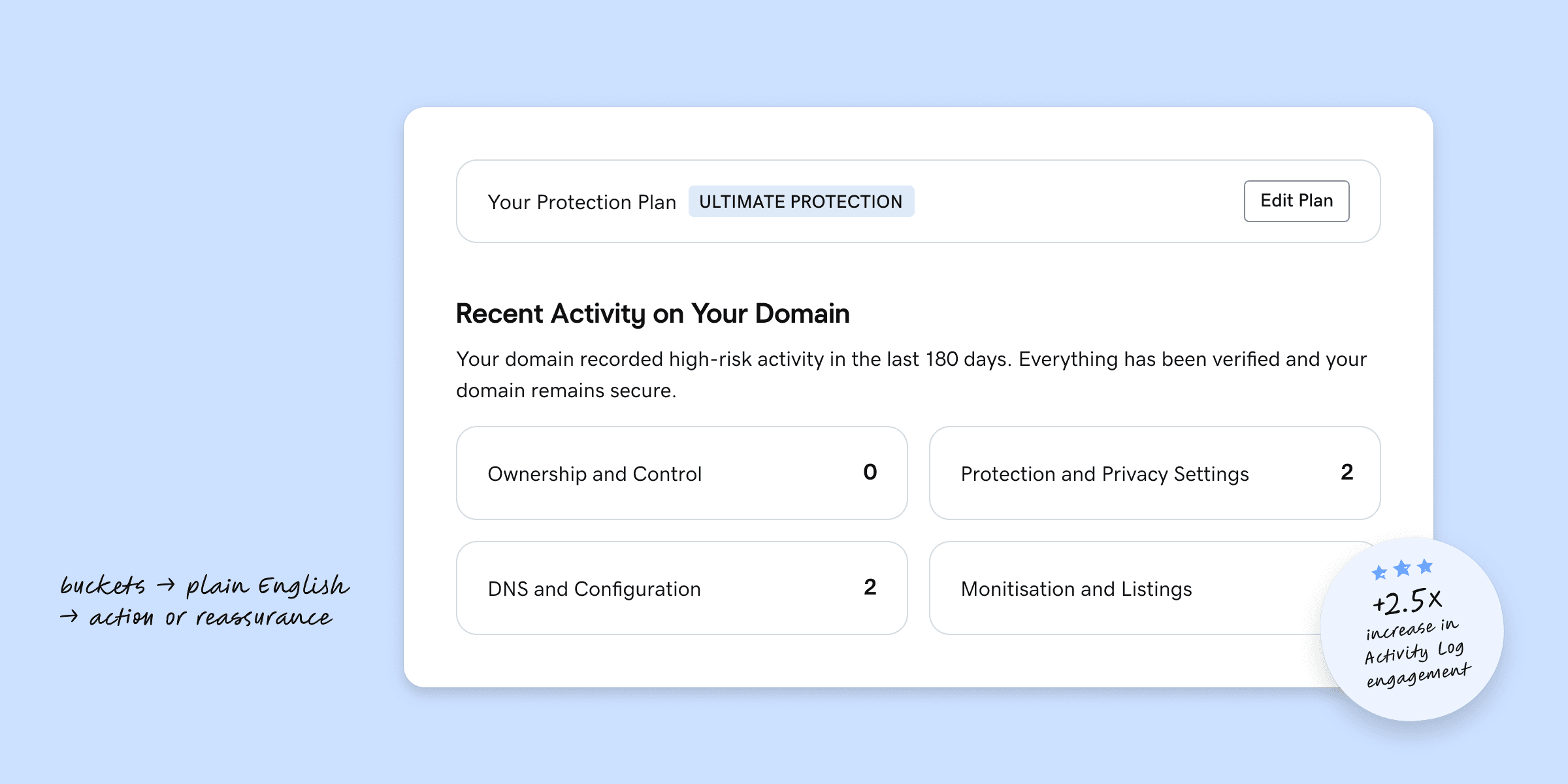The image size is (1568, 784).
Task: Click the Edit Plan button
Action: click(x=1296, y=201)
